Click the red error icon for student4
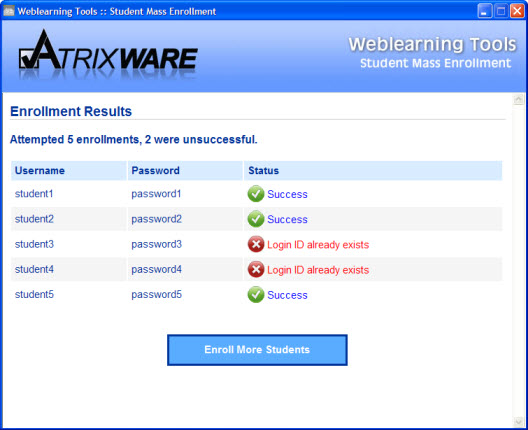The height and width of the screenshot is (430, 528). 256,269
